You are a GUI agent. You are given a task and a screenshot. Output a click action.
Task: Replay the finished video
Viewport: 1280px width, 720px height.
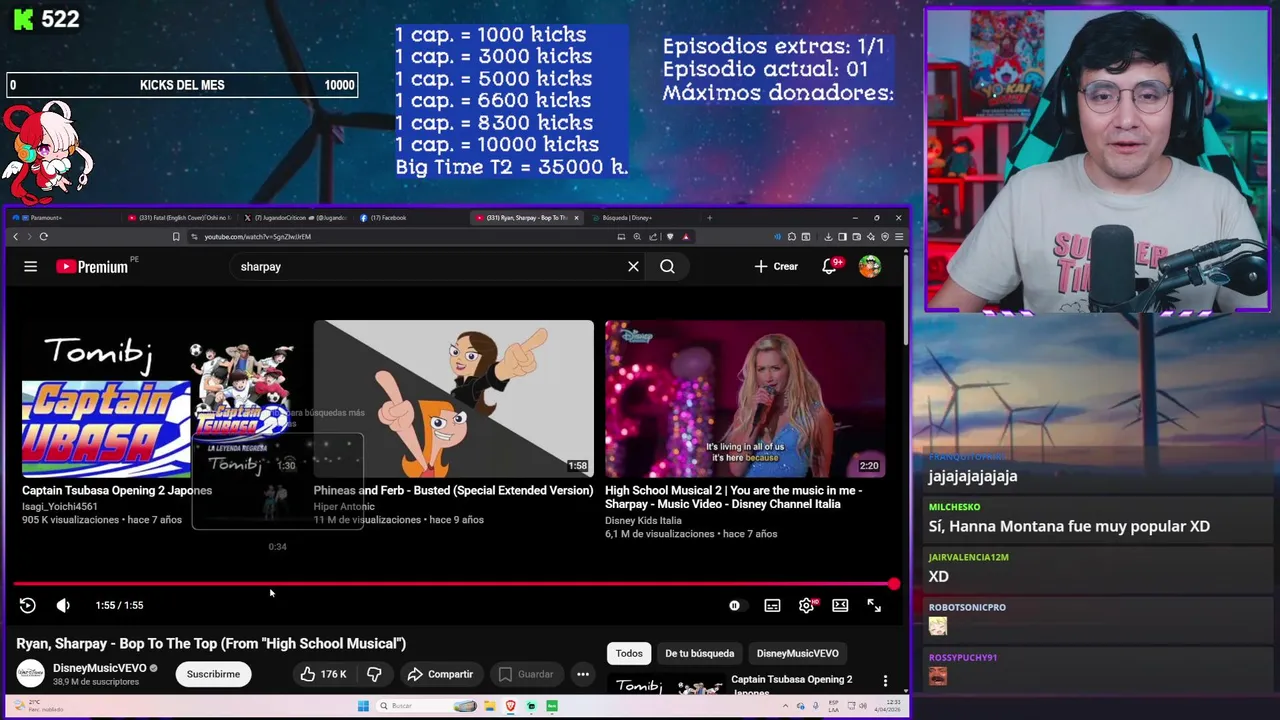click(x=28, y=605)
